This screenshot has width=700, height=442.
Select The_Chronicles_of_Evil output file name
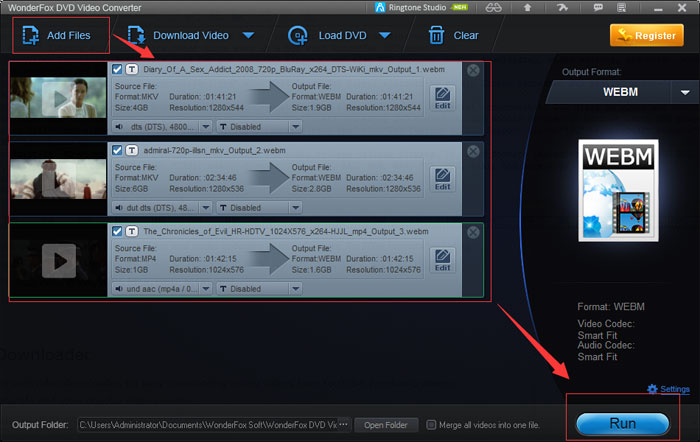click(286, 231)
